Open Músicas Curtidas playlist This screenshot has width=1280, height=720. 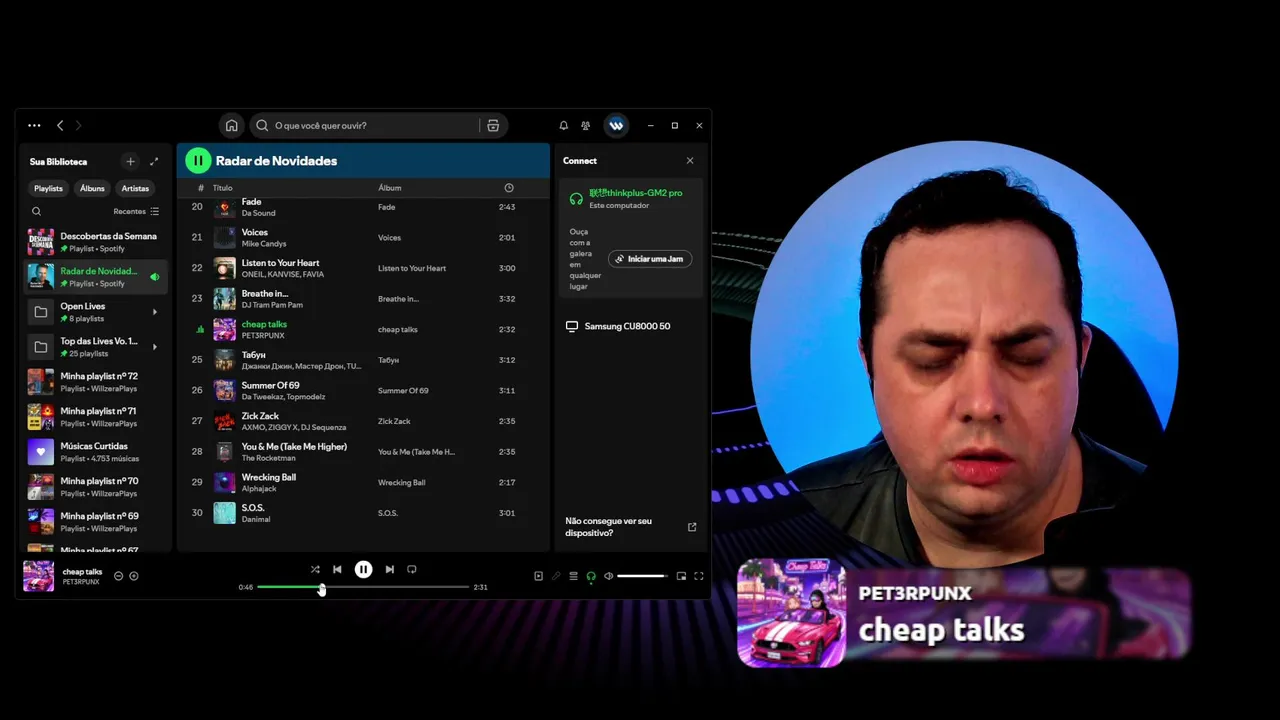[95, 452]
